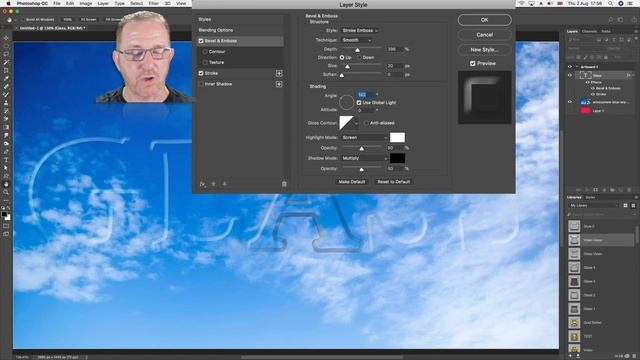640x360 pixels.
Task: Click the white Highlight color swatch
Action: [x=397, y=138]
